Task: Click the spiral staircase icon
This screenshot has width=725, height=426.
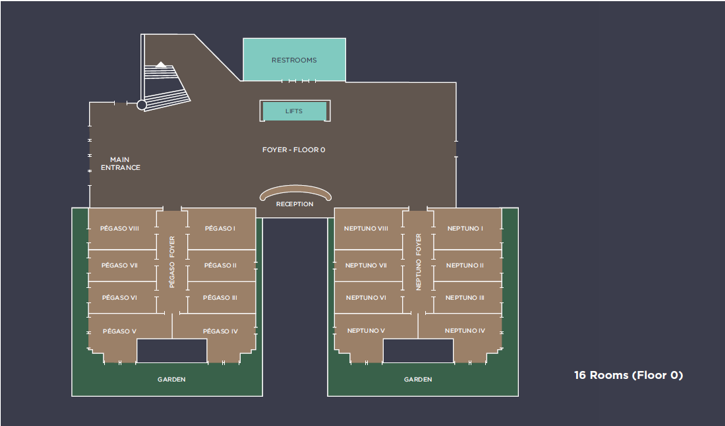Action: tap(160, 80)
